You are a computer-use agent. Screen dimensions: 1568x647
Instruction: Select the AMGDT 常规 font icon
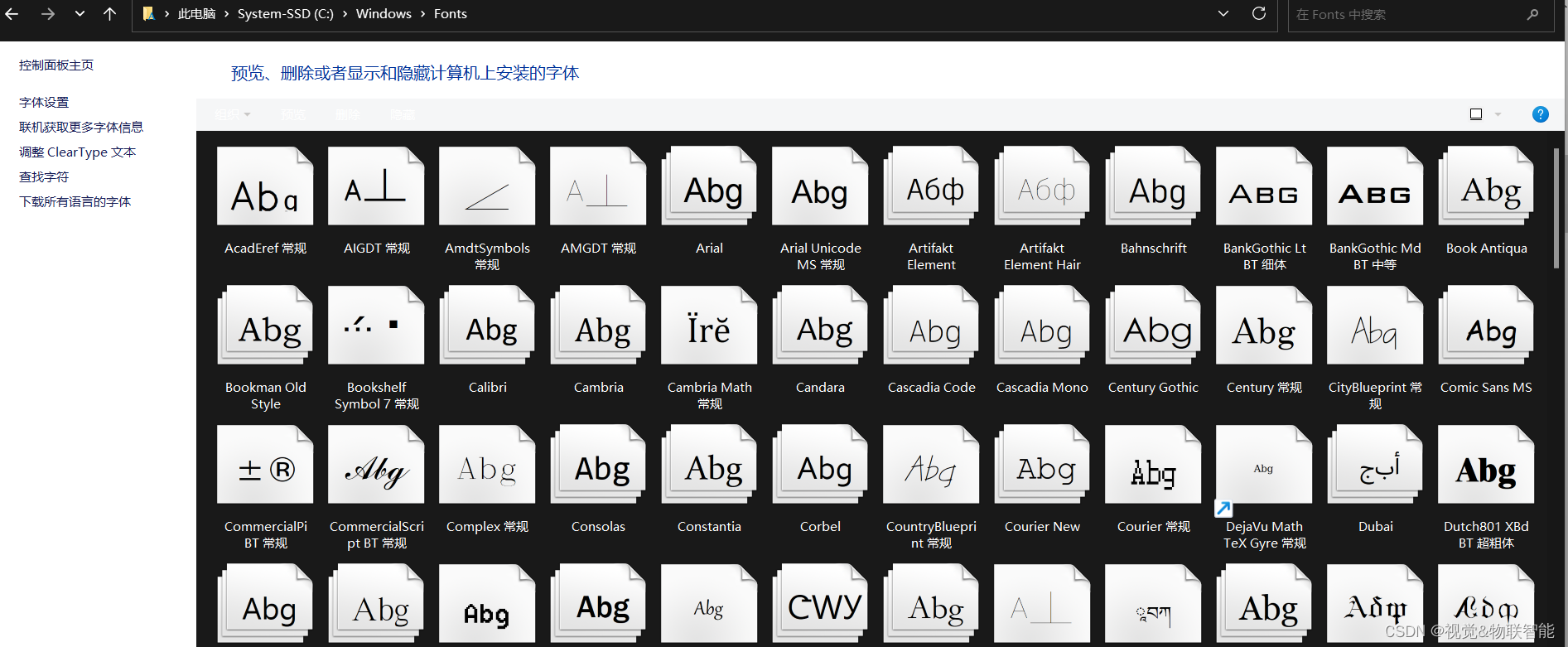point(598,186)
